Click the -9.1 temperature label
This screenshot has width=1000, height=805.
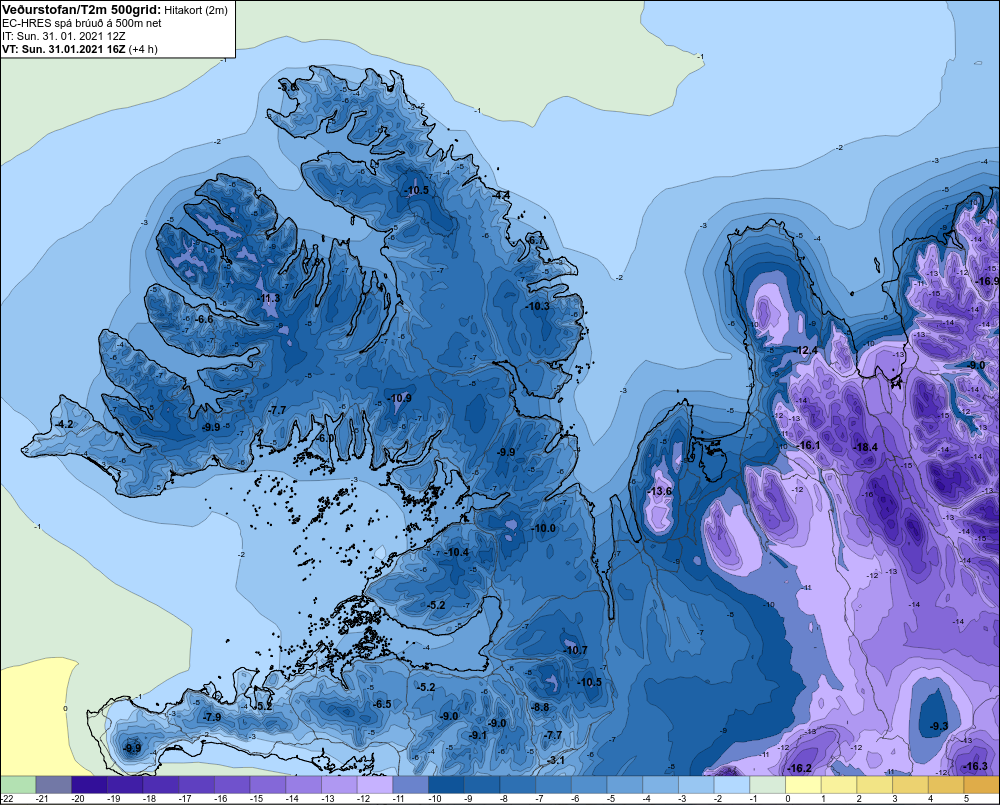coord(478,735)
